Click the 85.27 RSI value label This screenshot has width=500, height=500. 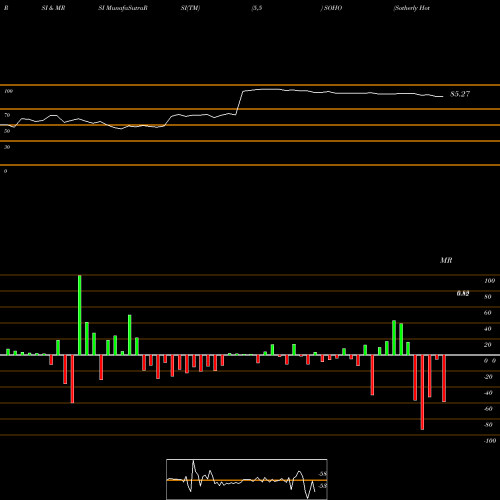click(460, 94)
